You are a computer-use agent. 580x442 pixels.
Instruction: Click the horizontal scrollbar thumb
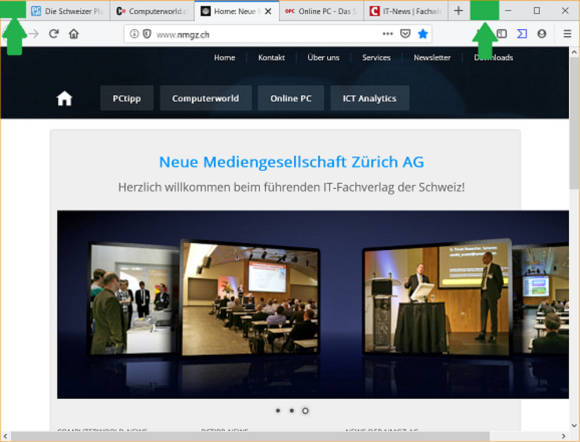(x=250, y=436)
